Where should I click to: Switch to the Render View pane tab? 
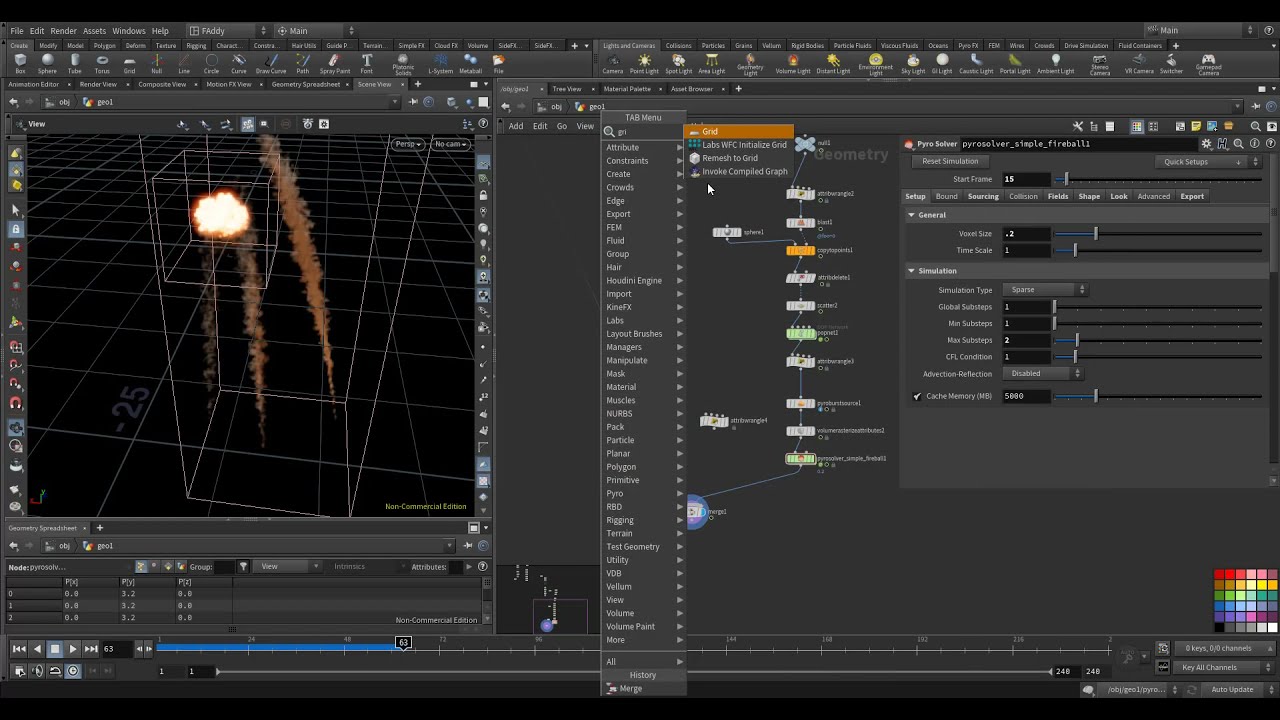98,85
